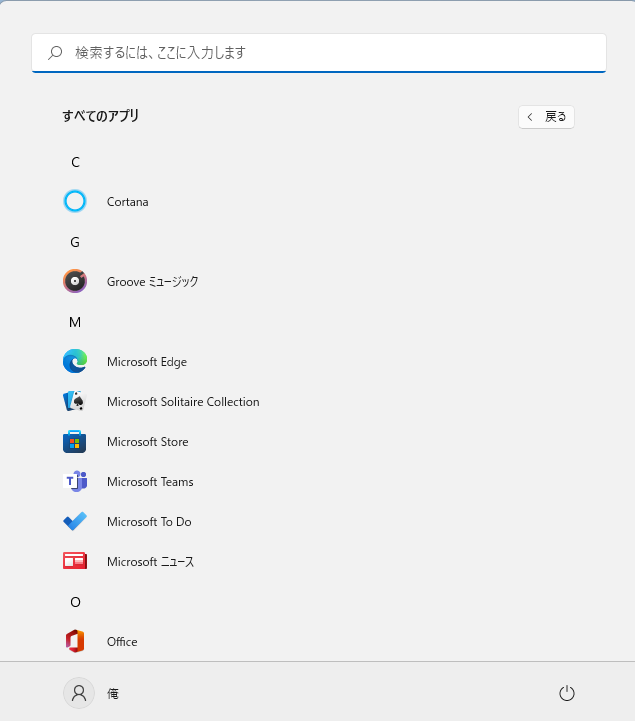Click the Microsoft Edge text label
This screenshot has width=635, height=721.
147,362
